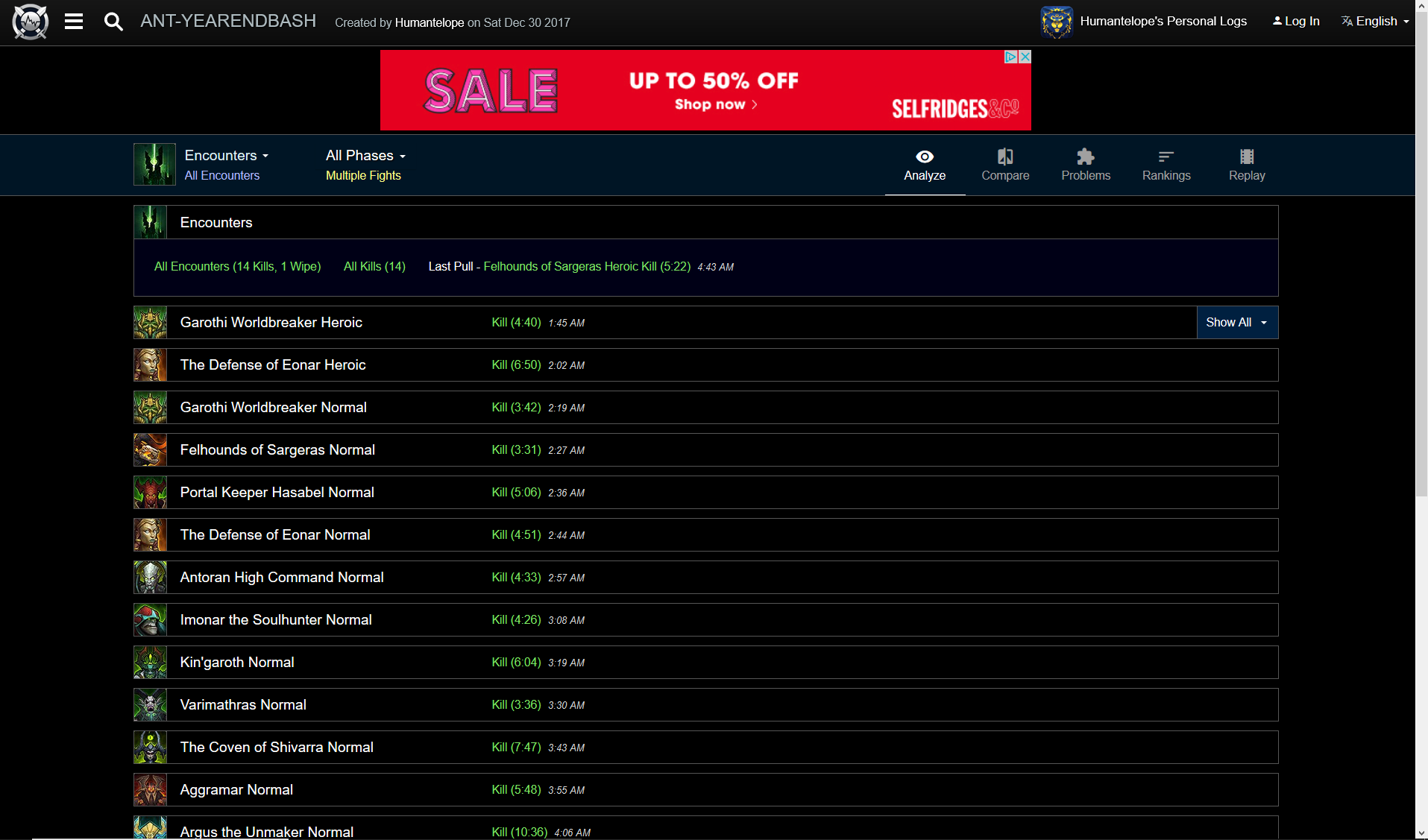Open the hamburger navigation menu
This screenshot has height=840, width=1428.
(x=74, y=22)
